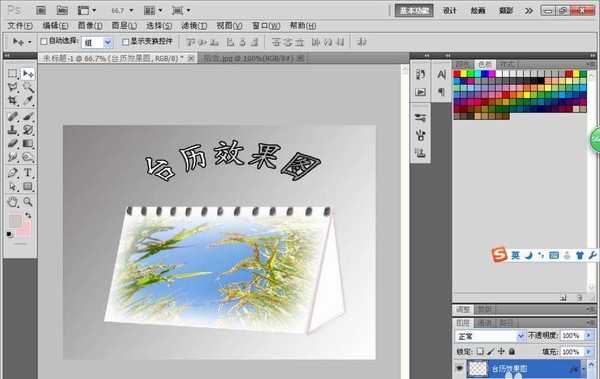Open the Character panel icon

tap(441, 75)
